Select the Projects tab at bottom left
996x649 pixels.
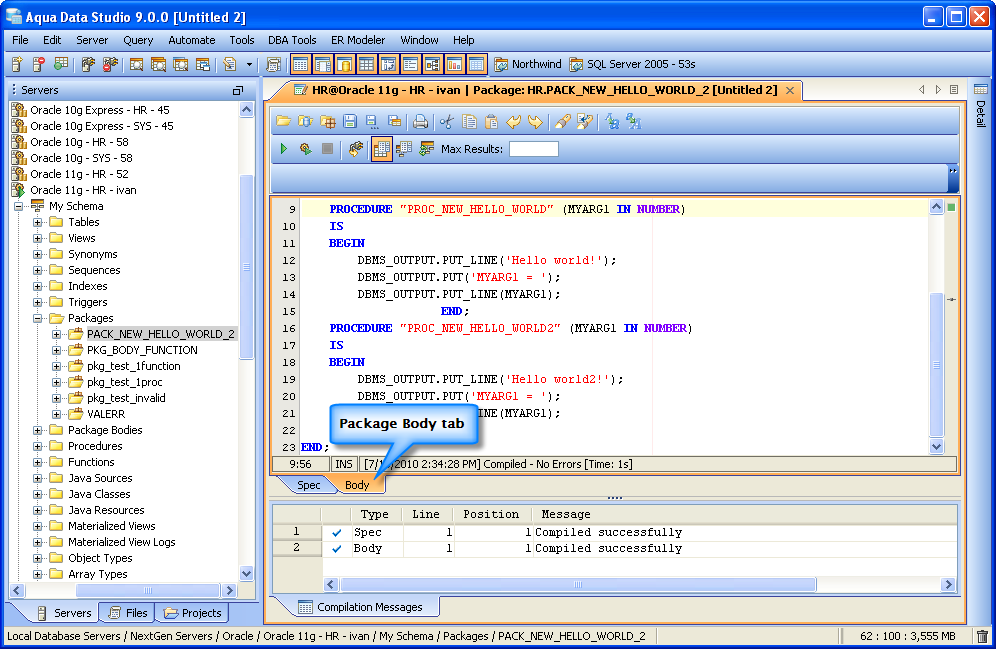pyautogui.click(x=193, y=613)
